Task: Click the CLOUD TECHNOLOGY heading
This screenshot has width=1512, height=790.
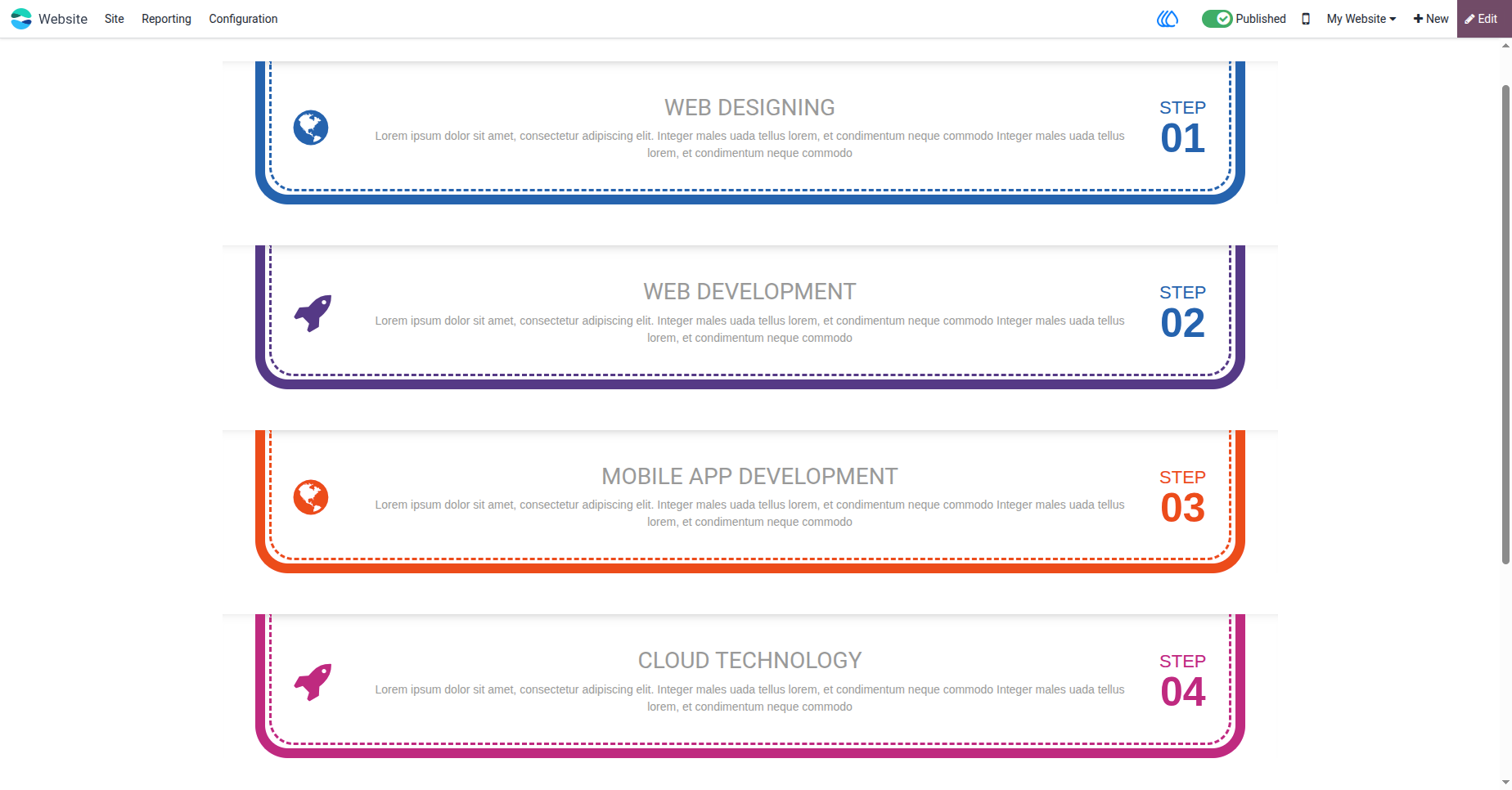Action: 749,660
